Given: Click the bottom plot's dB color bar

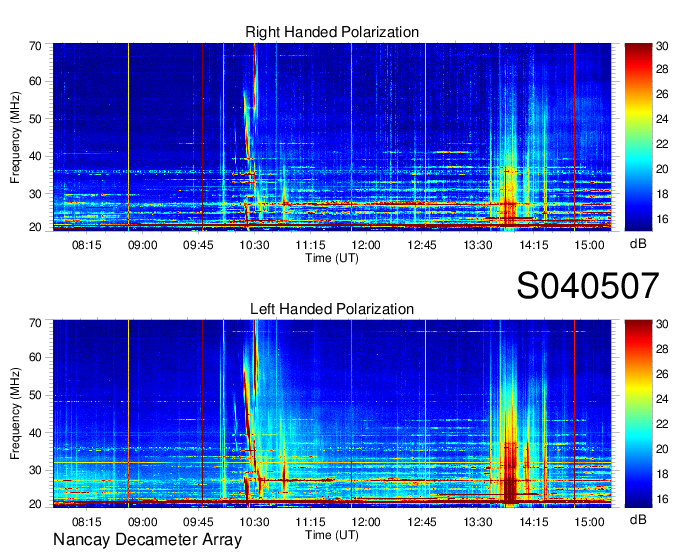Looking at the screenshot, I should pyautogui.click(x=638, y=414).
